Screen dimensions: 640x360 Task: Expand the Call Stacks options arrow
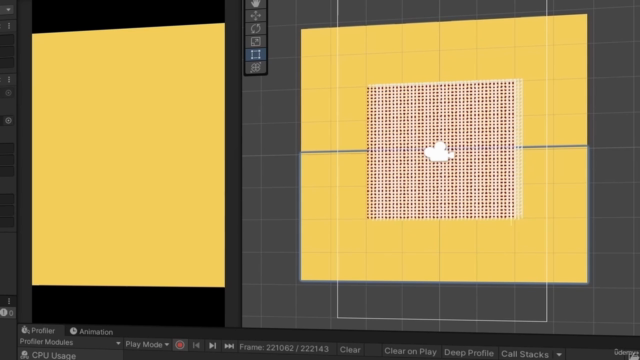(559, 355)
